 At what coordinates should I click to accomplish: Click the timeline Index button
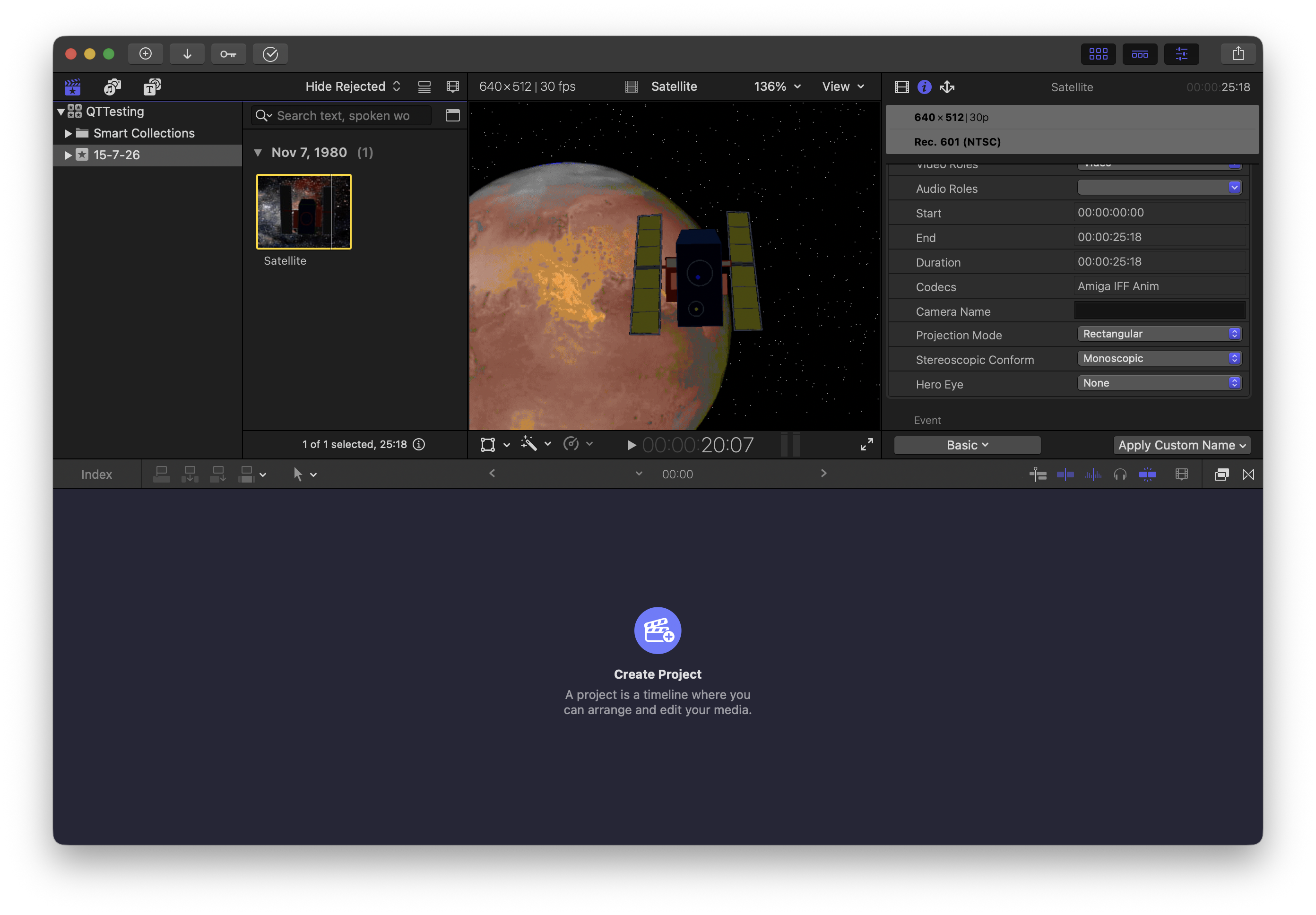point(96,475)
